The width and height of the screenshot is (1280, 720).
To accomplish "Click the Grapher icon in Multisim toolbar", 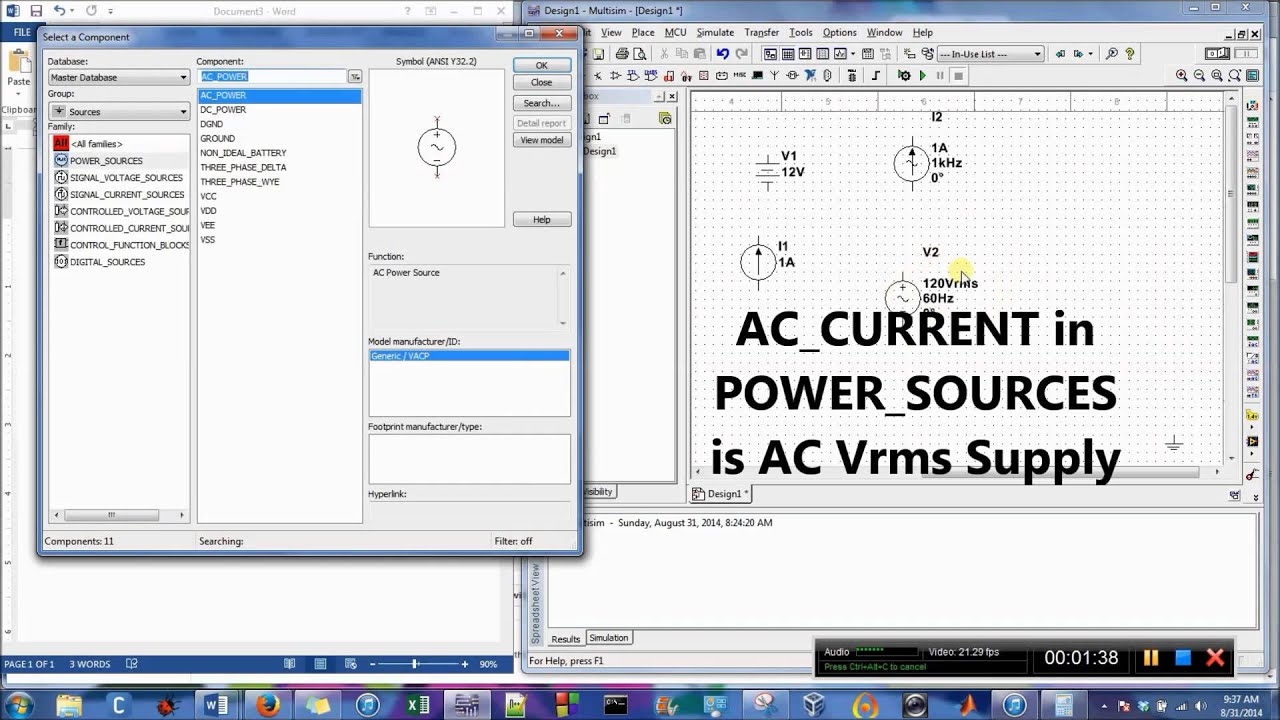I will tap(840, 54).
